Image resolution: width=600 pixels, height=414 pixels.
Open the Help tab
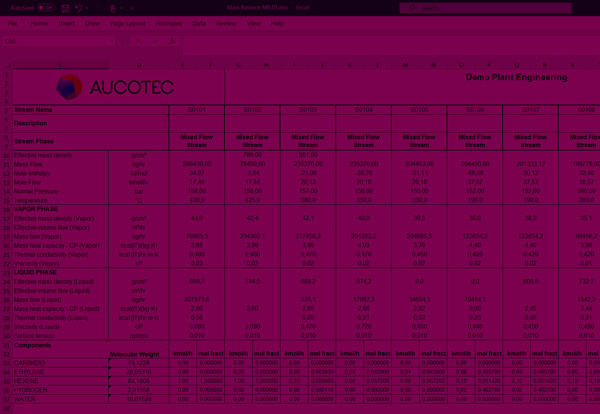(277, 23)
